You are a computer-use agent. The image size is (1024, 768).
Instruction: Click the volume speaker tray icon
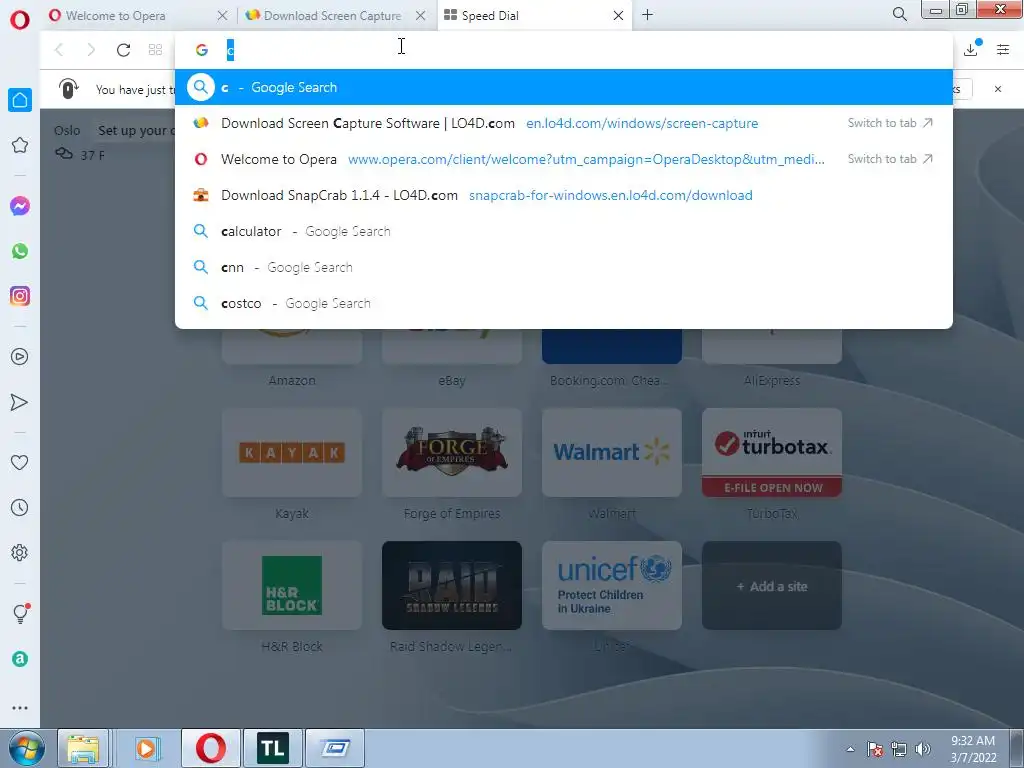[923, 749]
